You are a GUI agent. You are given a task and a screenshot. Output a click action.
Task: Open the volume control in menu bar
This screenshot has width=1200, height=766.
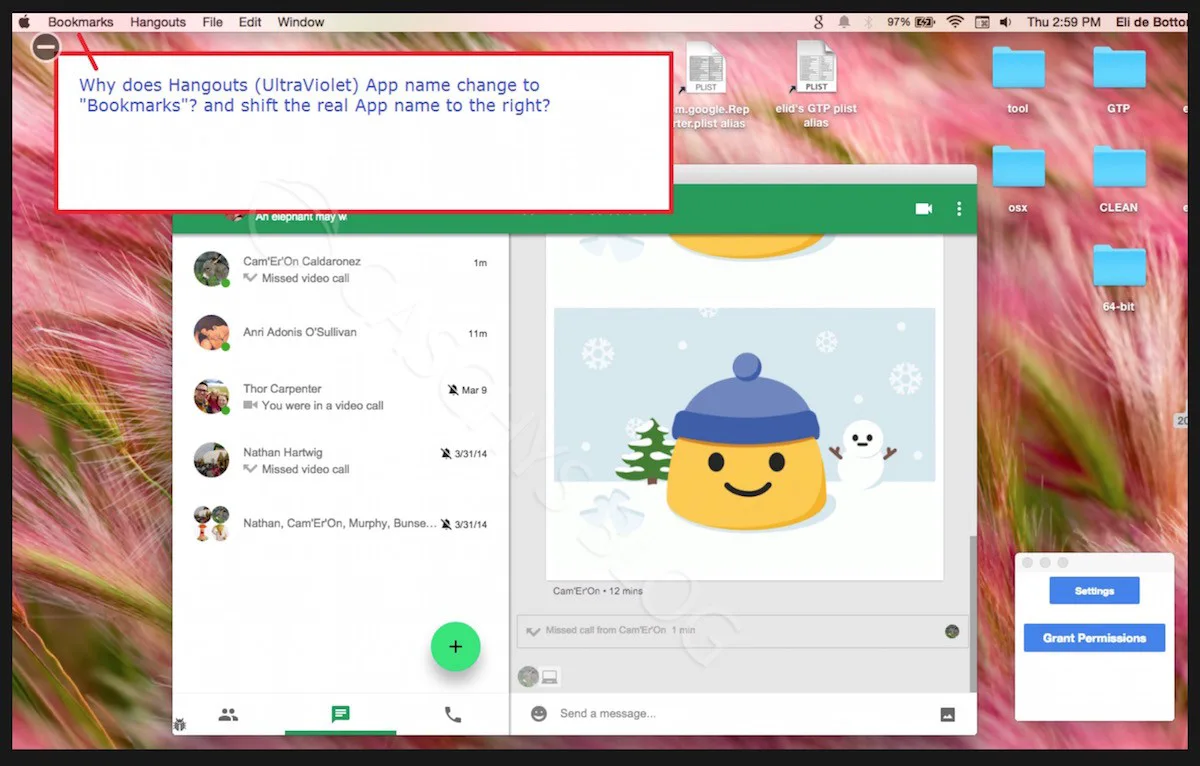[1005, 22]
